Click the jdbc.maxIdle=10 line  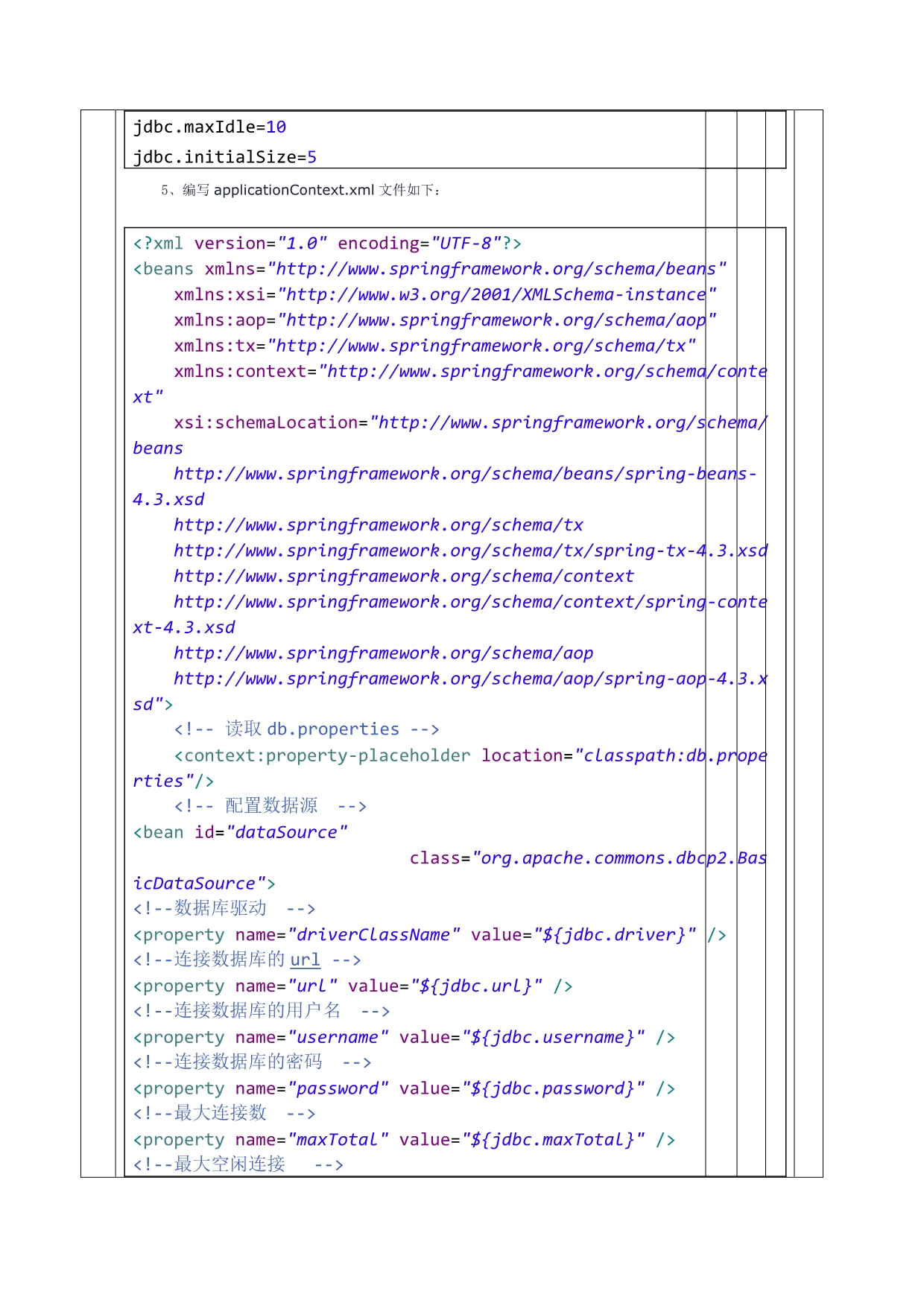tap(209, 127)
